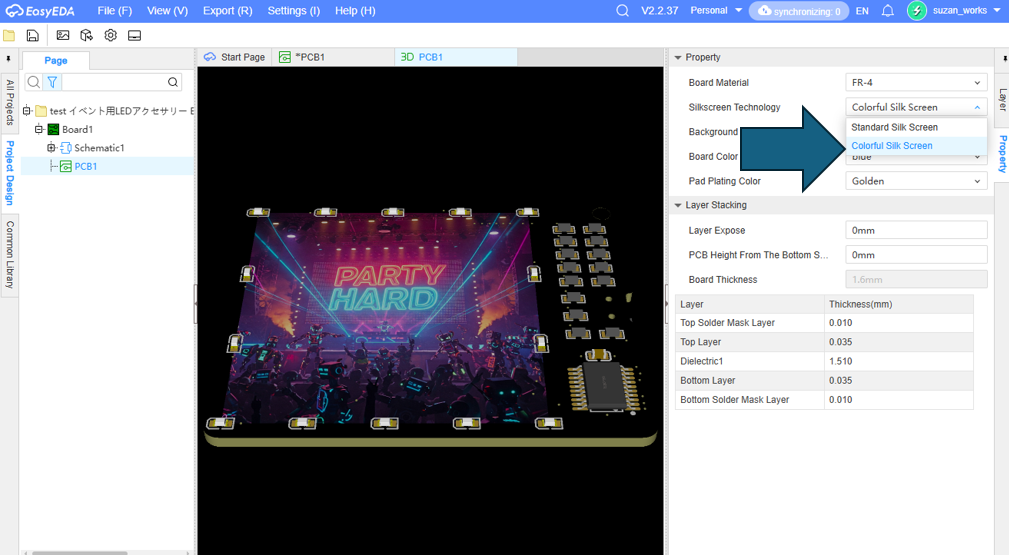Image resolution: width=1009 pixels, height=555 pixels.
Task: Click the Dielectric1 thickness 1.510 cell
Action: 898,361
